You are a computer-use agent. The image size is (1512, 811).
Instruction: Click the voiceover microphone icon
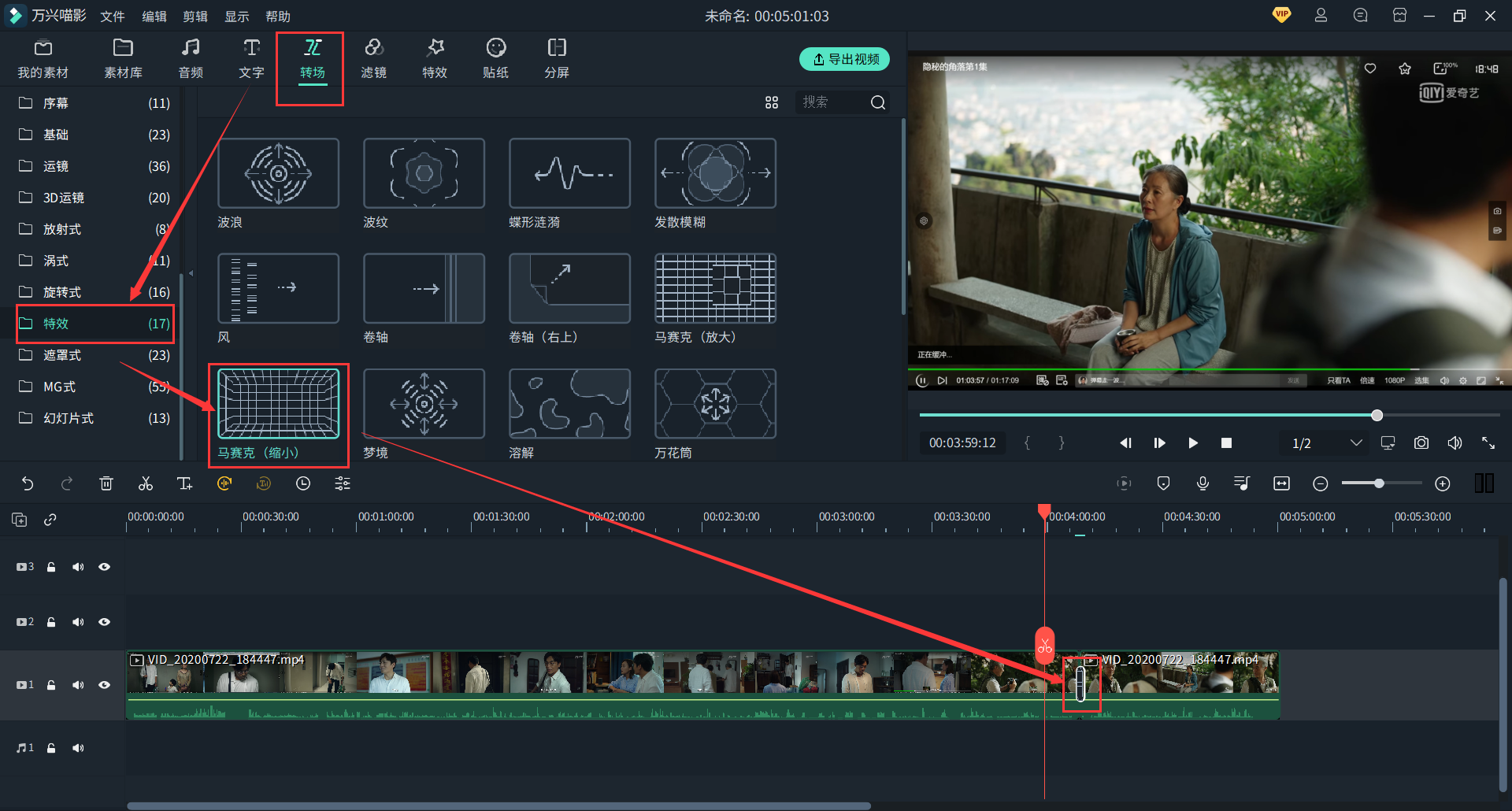pos(1203,483)
